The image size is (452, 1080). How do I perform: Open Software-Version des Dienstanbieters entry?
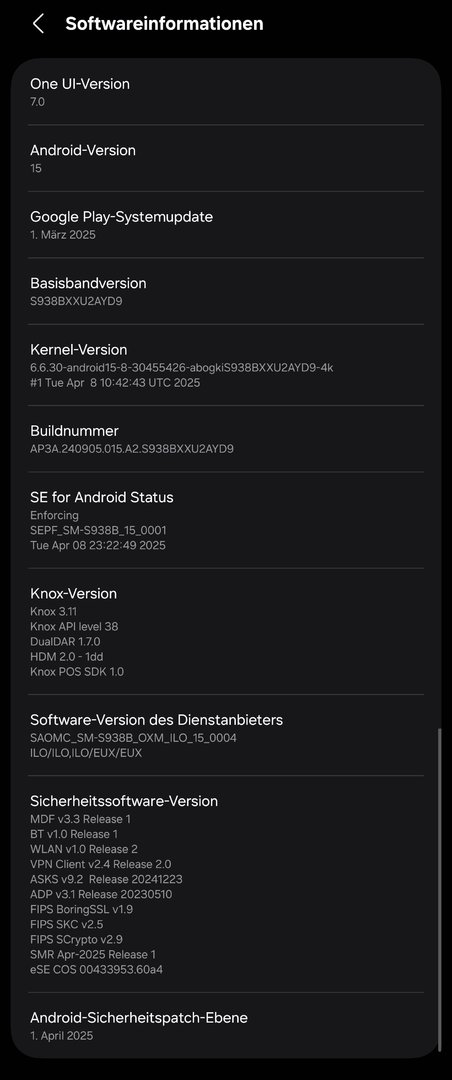[226, 735]
